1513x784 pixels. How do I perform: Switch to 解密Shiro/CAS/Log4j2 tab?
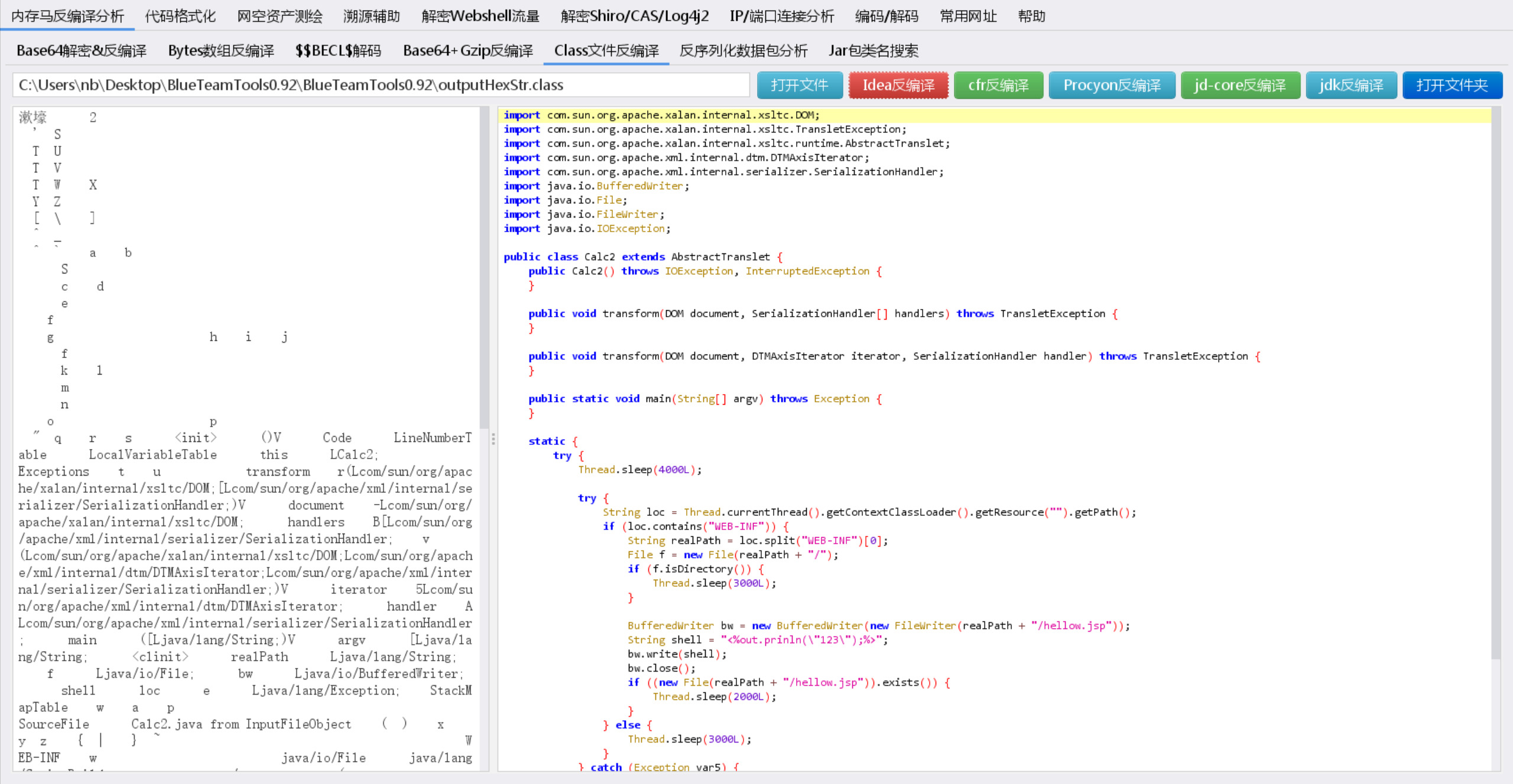tap(634, 16)
